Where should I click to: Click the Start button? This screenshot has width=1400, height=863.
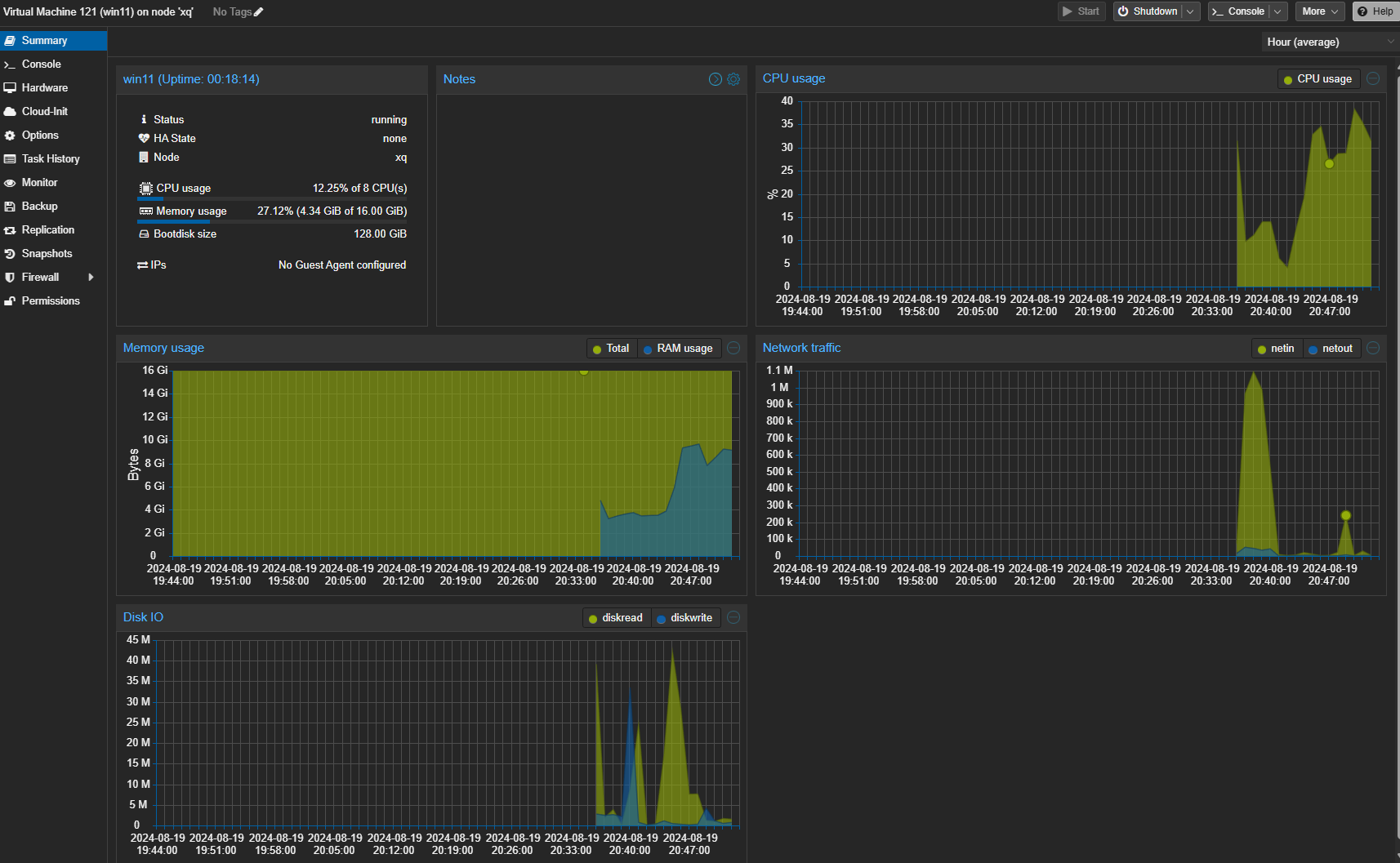1081,11
